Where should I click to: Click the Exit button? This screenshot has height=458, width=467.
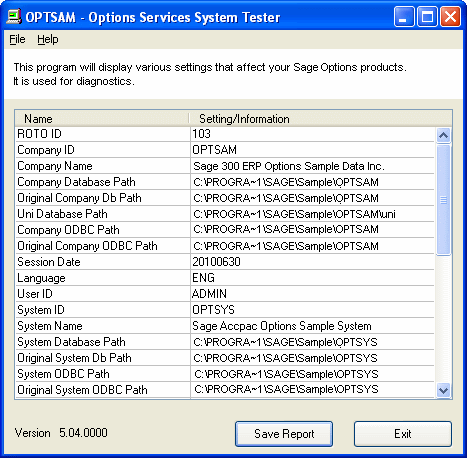coord(403,434)
